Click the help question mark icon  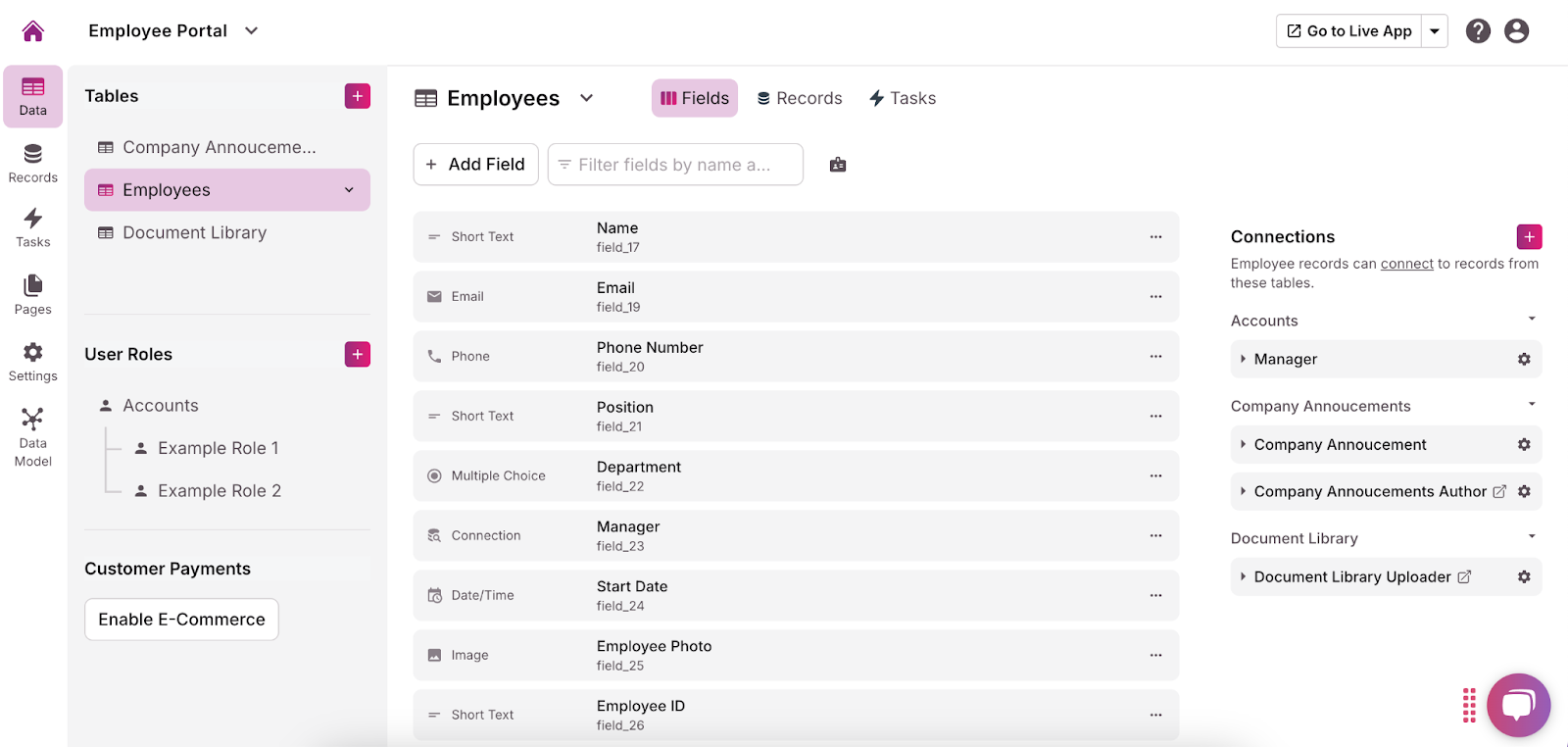[1478, 31]
